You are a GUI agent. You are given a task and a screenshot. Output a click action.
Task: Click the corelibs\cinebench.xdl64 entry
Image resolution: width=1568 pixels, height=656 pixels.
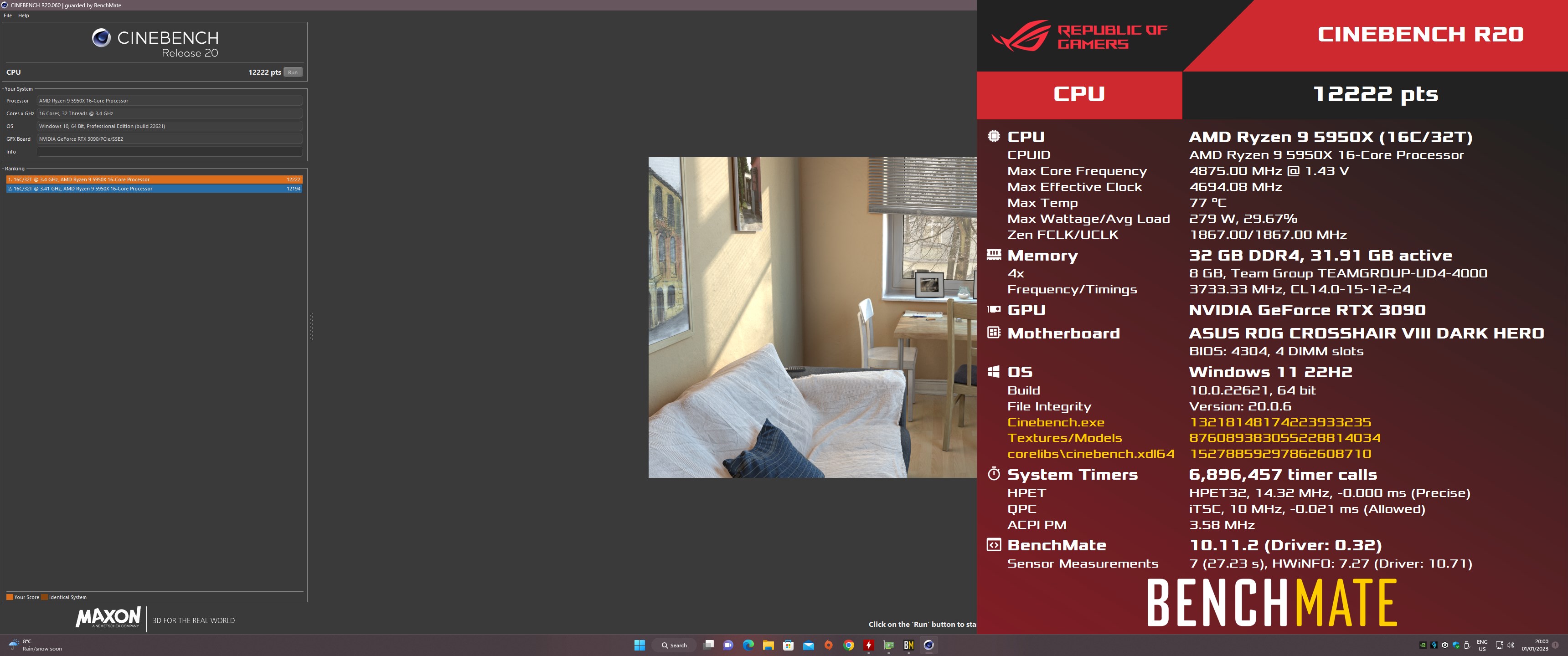click(1091, 453)
